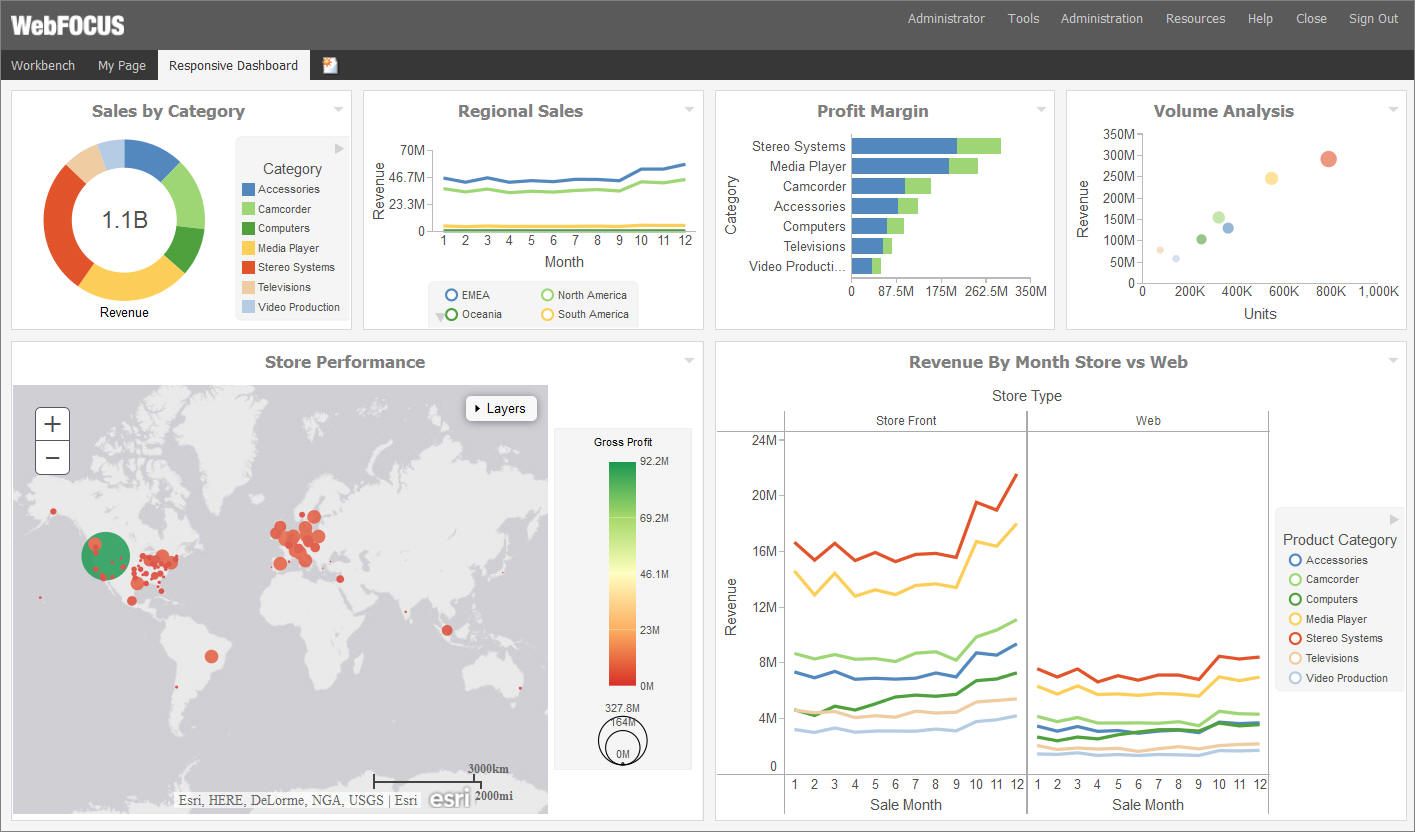Click the esri logo on the map
This screenshot has width=1415, height=832.
tap(449, 797)
